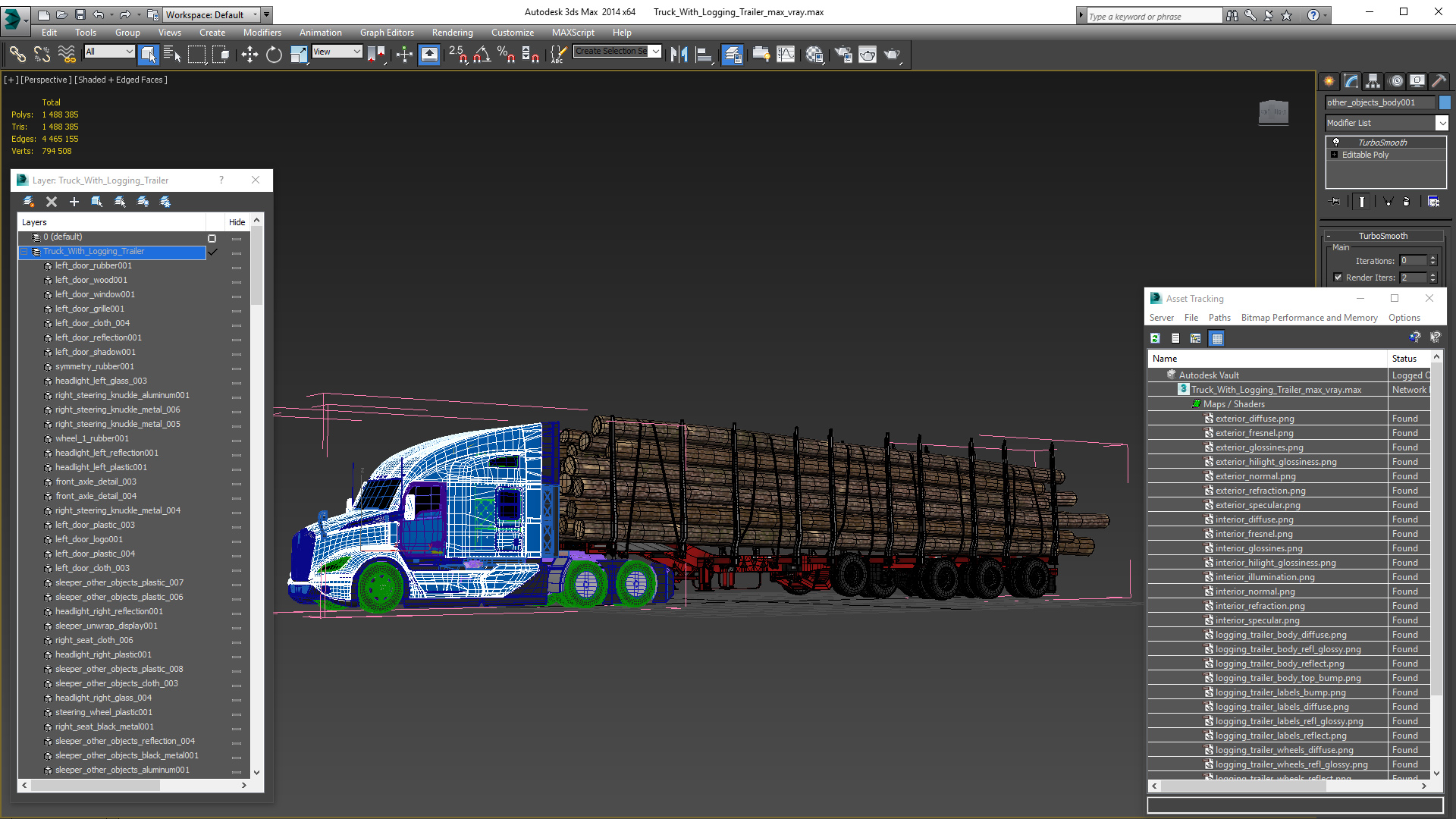Toggle checkmark for Truck_With_Logging_Trailer layer
Viewport: 1456px width, 819px height.
tap(213, 252)
